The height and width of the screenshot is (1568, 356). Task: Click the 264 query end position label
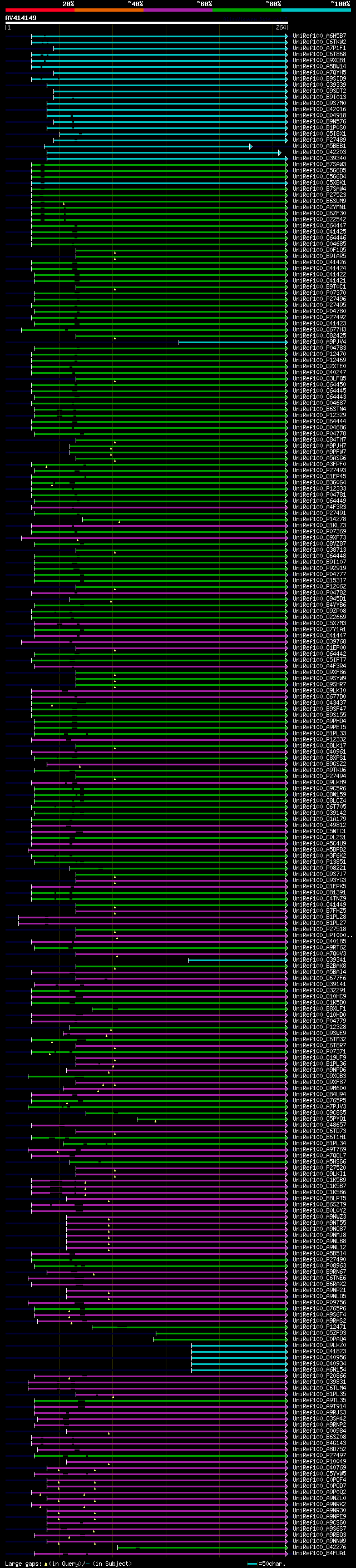point(280,27)
